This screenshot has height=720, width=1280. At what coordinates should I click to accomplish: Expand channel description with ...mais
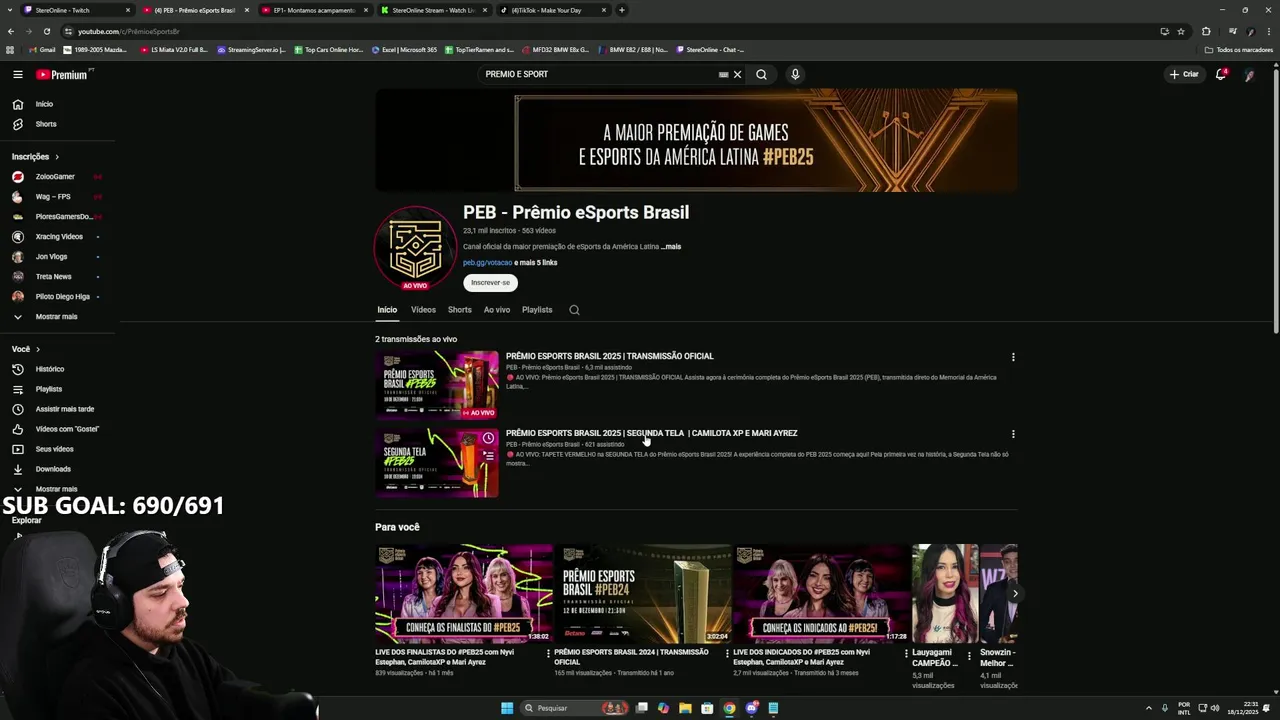coord(671,247)
